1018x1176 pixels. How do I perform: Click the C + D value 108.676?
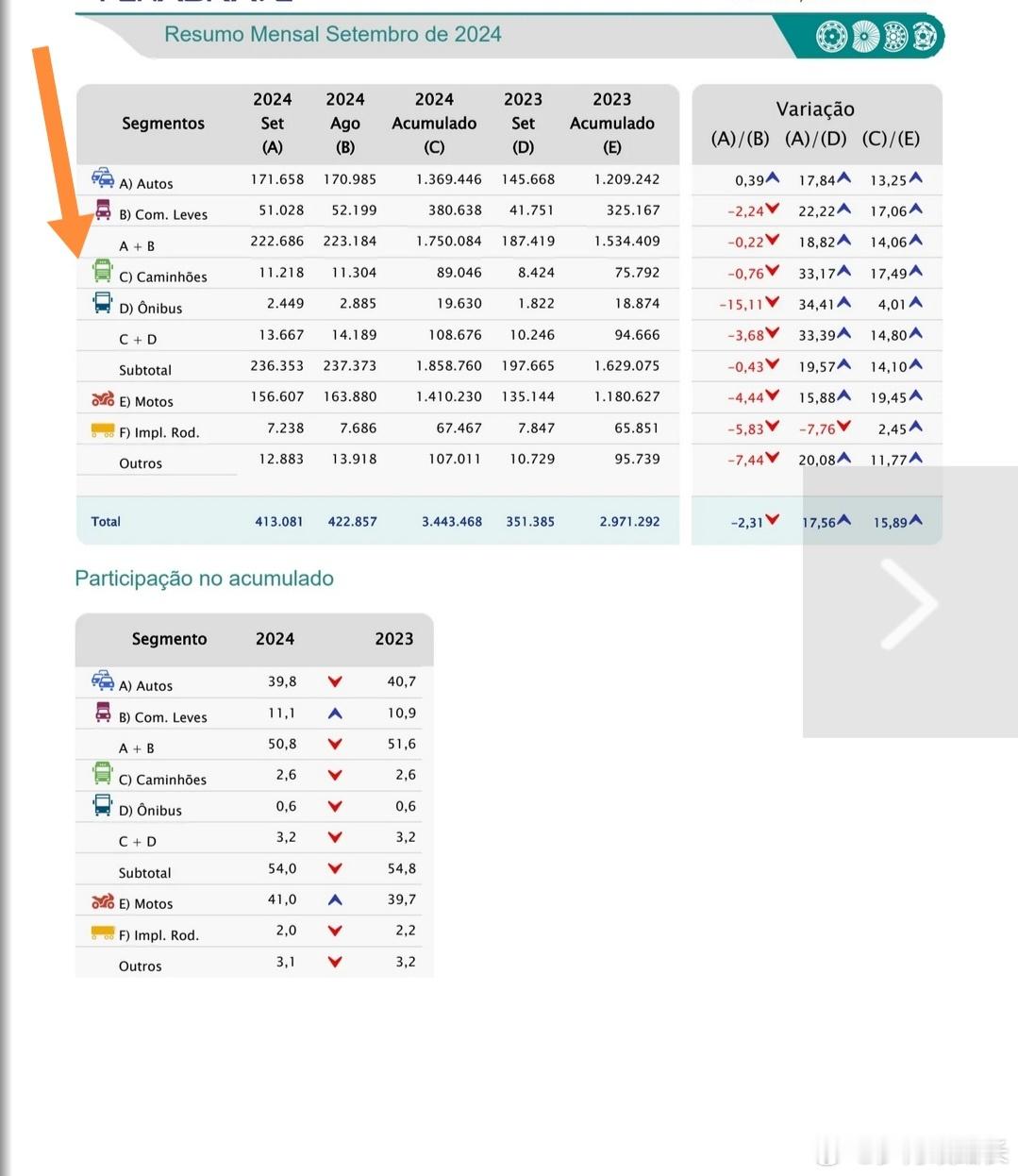tap(455, 335)
